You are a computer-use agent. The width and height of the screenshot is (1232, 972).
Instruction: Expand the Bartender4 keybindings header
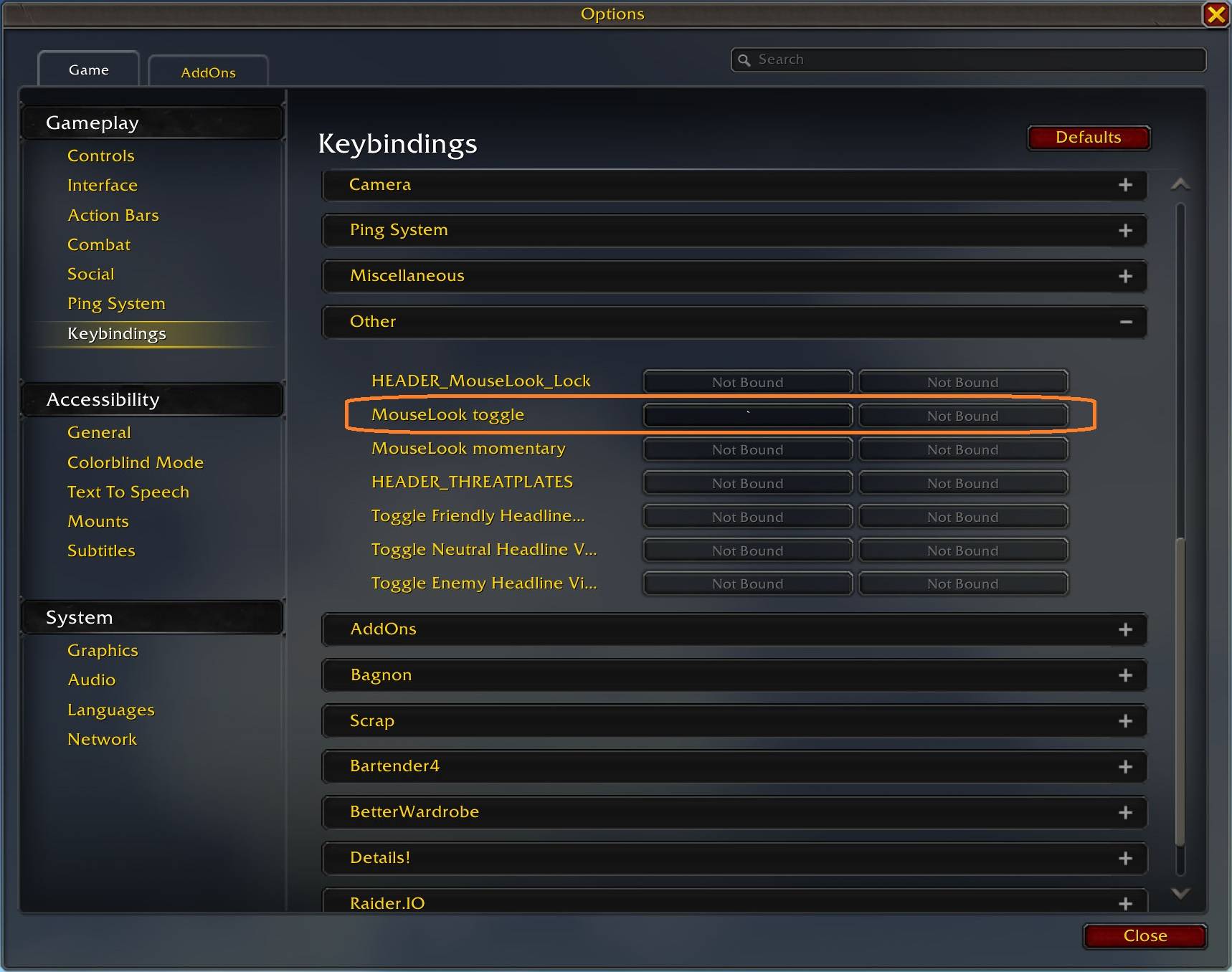point(734,766)
